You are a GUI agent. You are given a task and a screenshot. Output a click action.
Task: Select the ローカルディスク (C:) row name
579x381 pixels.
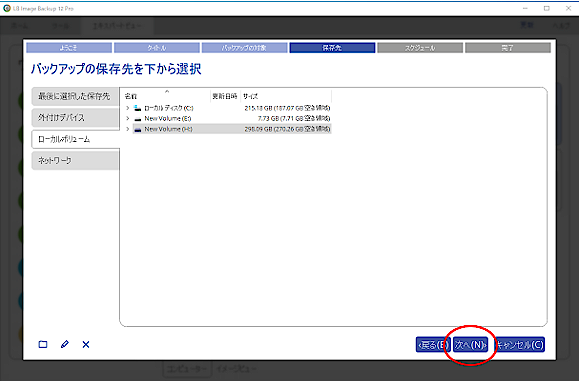point(169,108)
